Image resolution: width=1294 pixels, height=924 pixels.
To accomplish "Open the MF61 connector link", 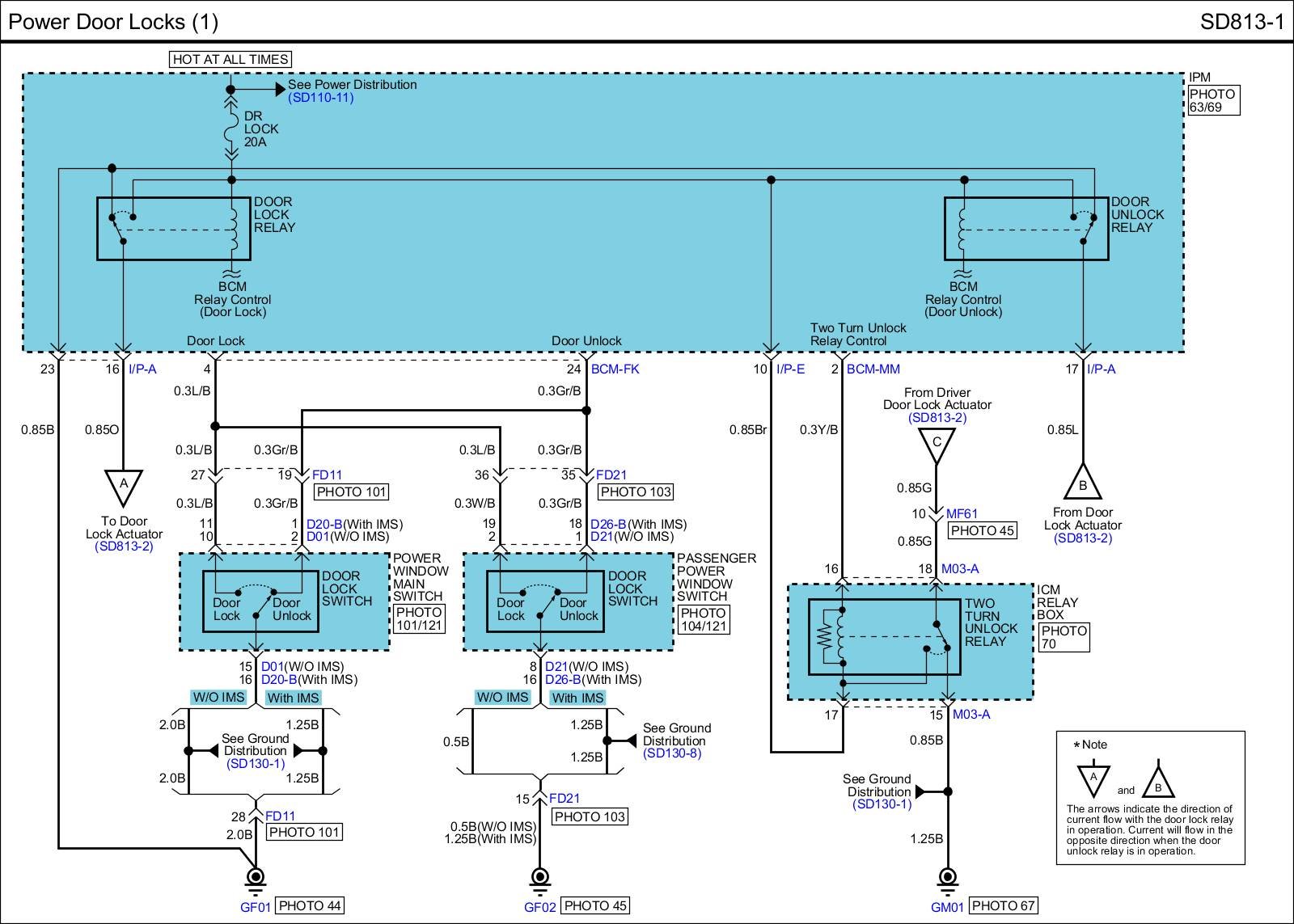I will click(962, 513).
